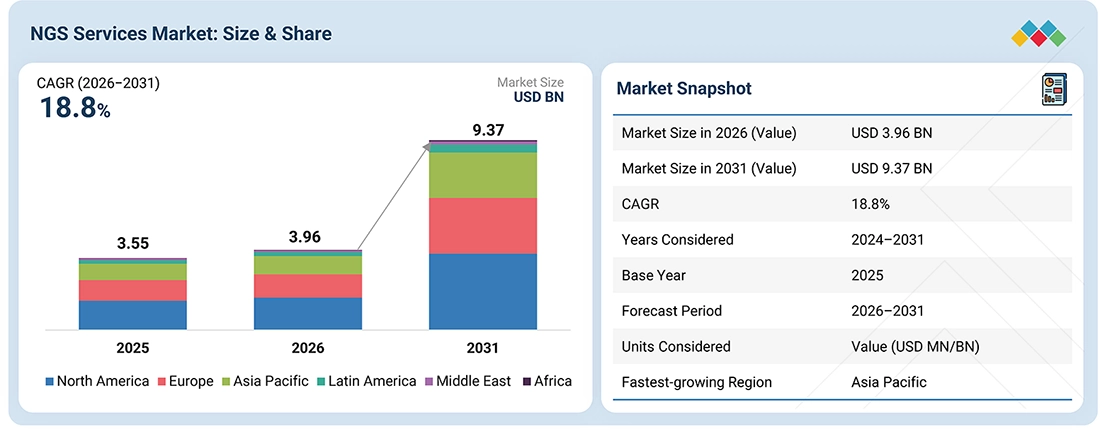Click the Asia Pacific legend swatch
Image resolution: width=1100 pixels, height=429 pixels.
pos(228,382)
